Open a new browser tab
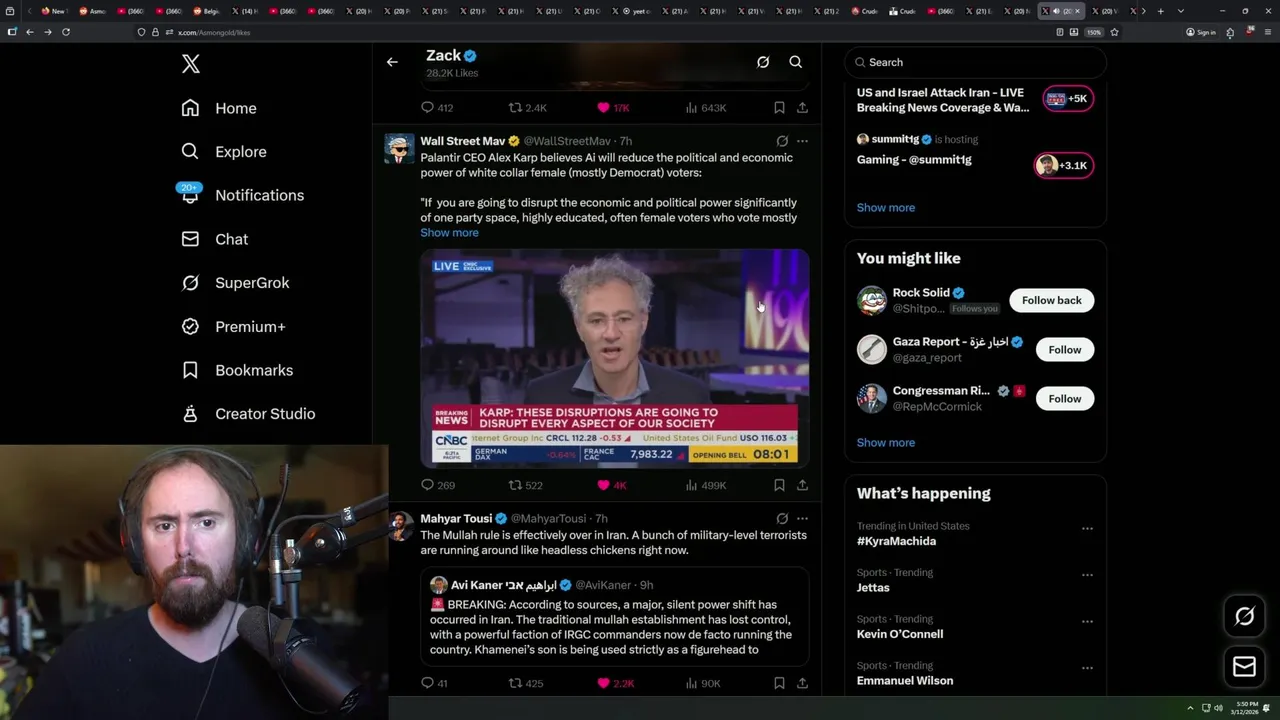This screenshot has width=1280, height=720. pyautogui.click(x=1160, y=11)
